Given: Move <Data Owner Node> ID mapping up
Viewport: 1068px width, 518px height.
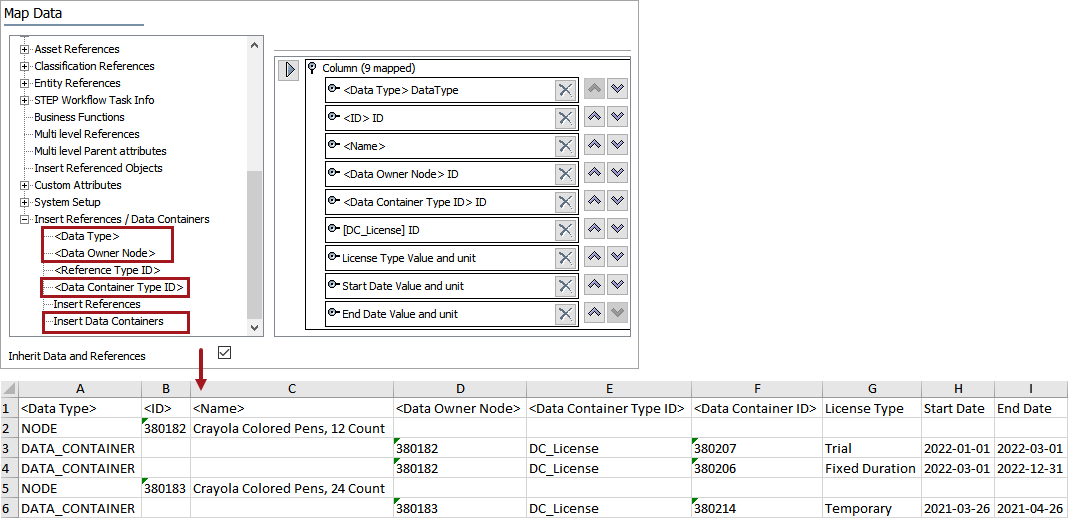Looking at the screenshot, I should point(594,173).
